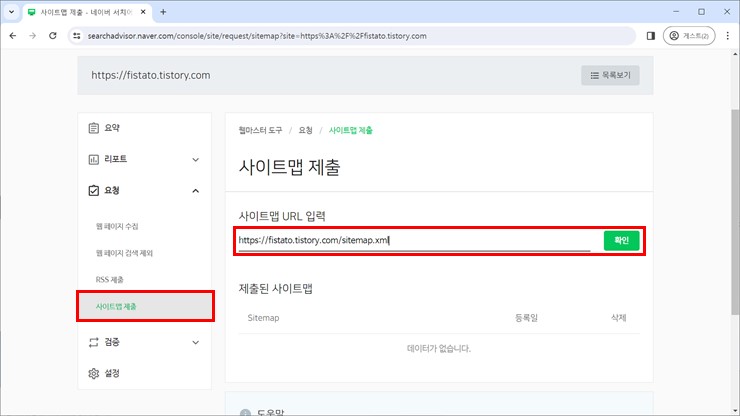Click the address bar URL
The height and width of the screenshot is (416, 740).
click(x=257, y=36)
